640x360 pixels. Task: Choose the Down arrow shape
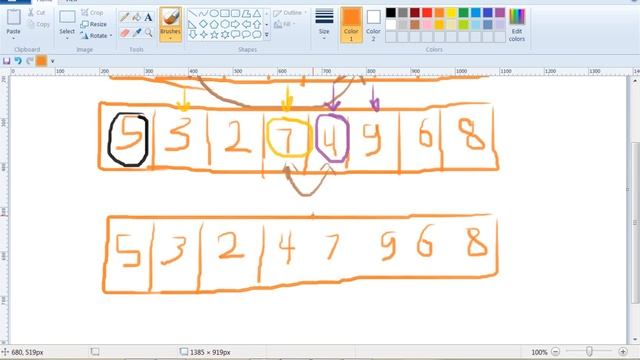[x=192, y=35]
